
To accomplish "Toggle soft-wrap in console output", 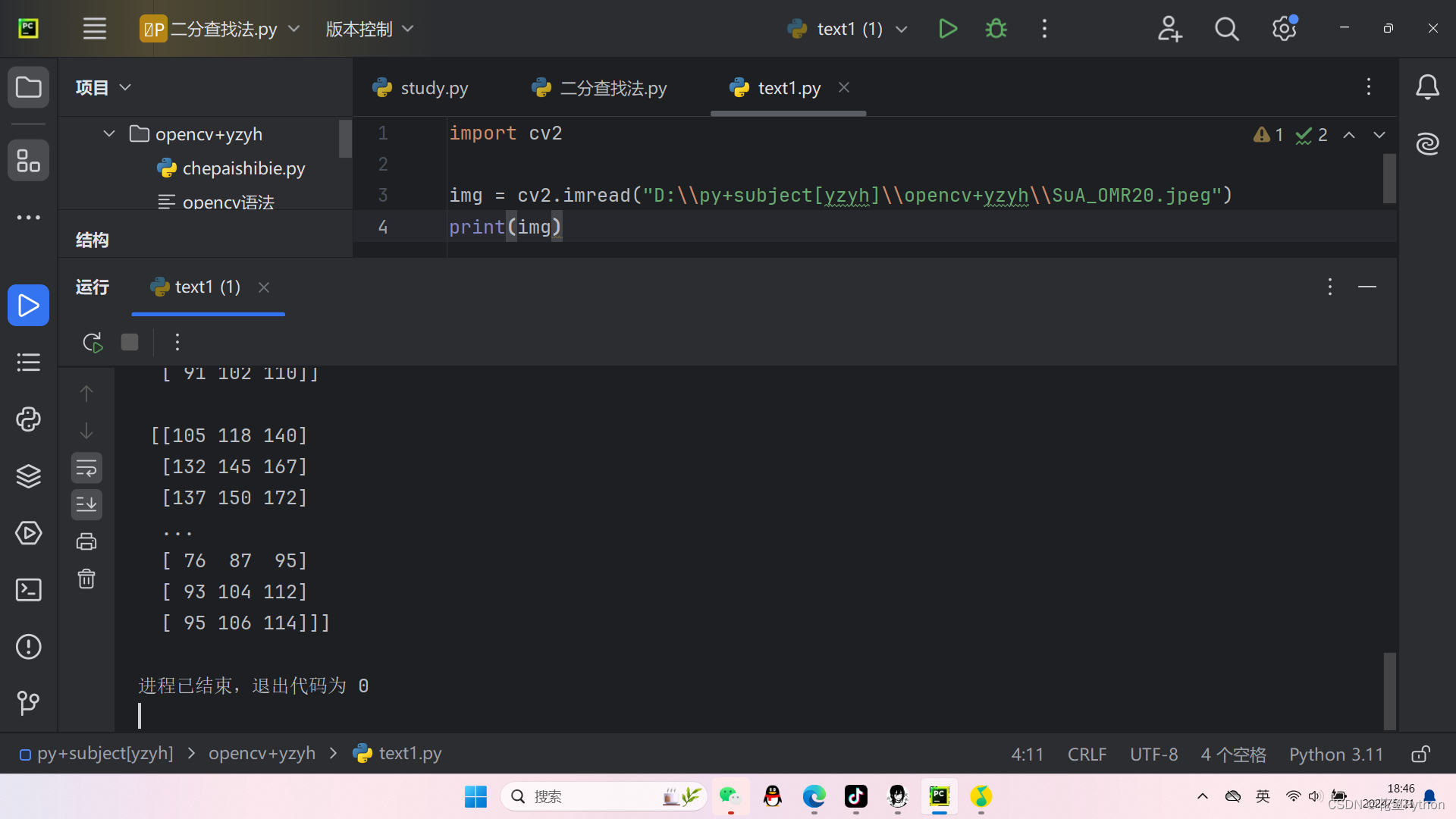I will tap(86, 469).
